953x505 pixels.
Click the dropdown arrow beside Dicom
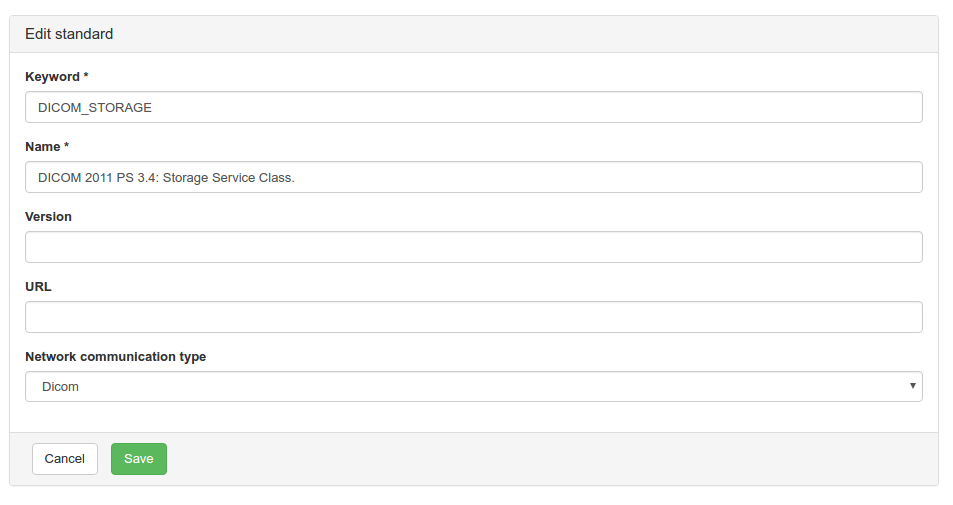(x=912, y=386)
